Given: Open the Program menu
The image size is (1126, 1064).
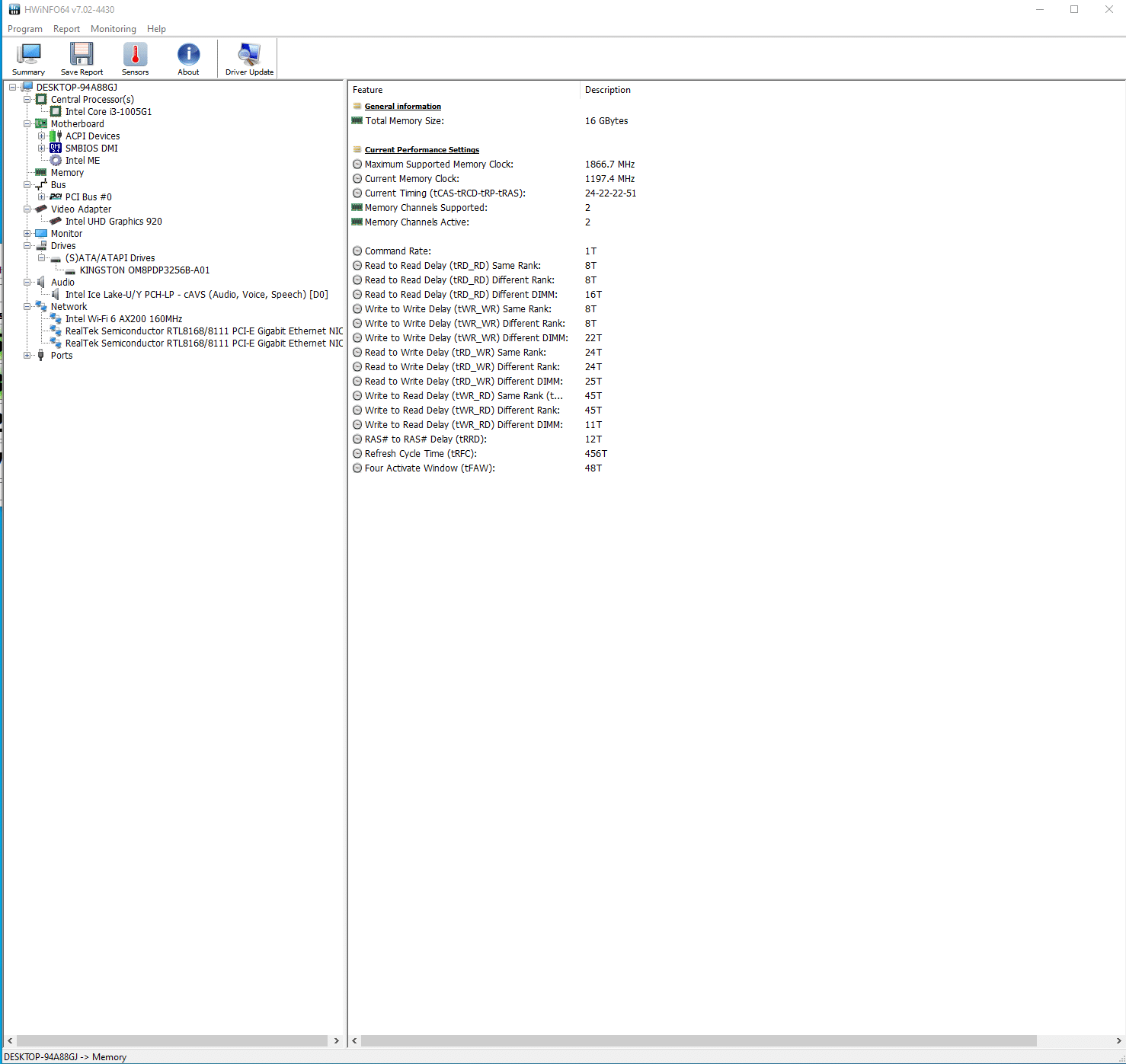Looking at the screenshot, I should 25,29.
